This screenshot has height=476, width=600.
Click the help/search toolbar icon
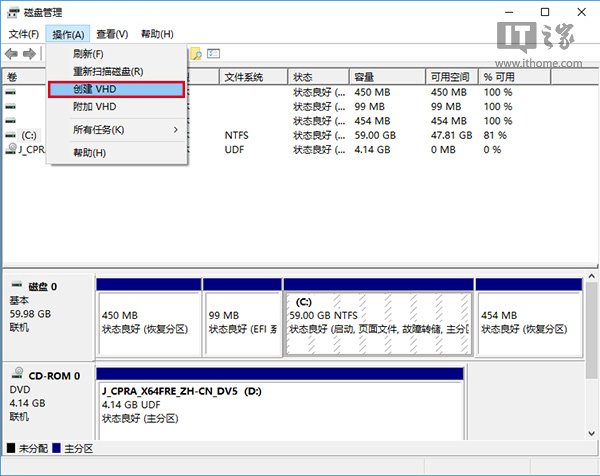197,53
